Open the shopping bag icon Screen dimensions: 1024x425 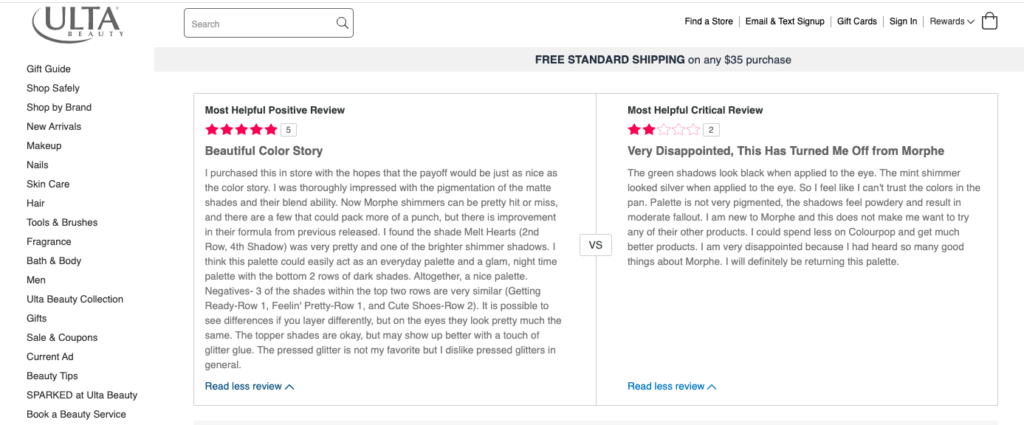(x=990, y=21)
